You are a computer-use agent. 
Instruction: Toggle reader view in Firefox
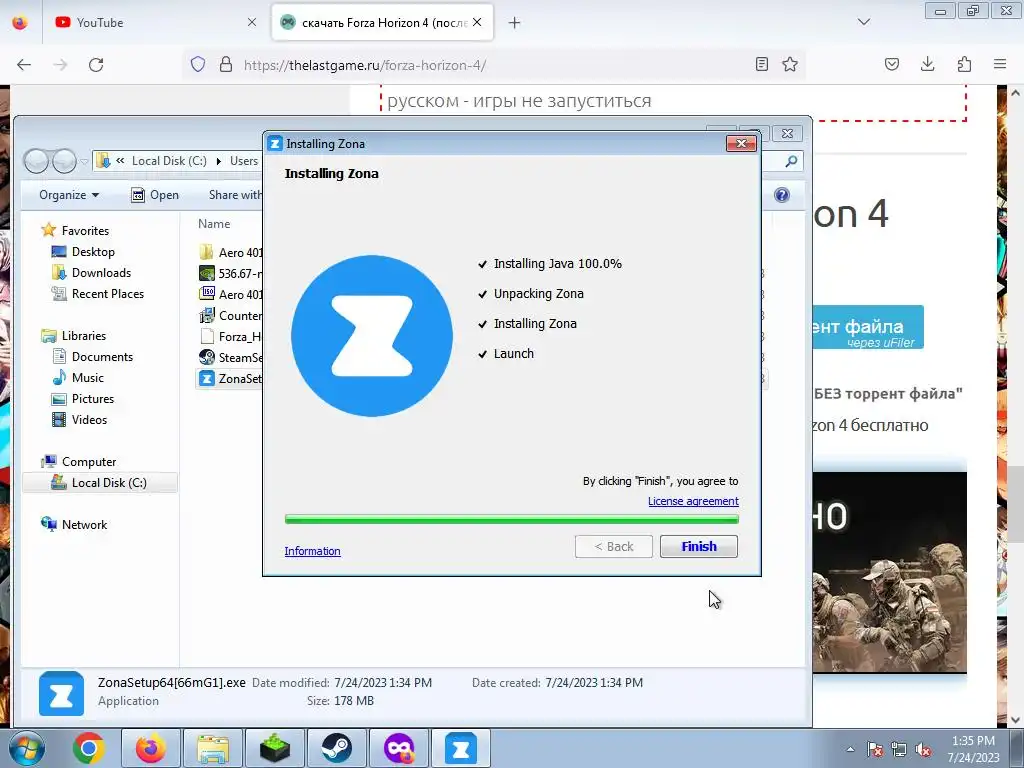point(761,64)
